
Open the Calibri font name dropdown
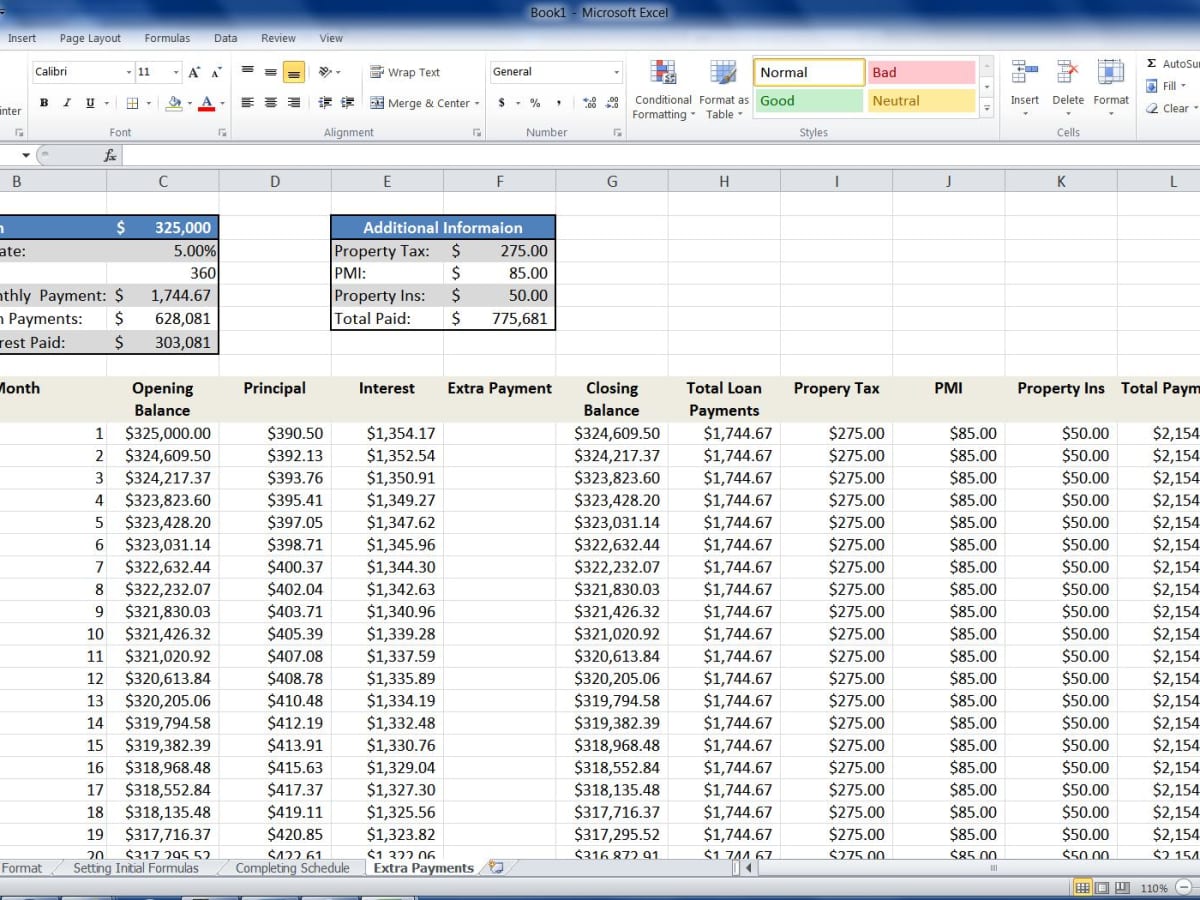129,72
